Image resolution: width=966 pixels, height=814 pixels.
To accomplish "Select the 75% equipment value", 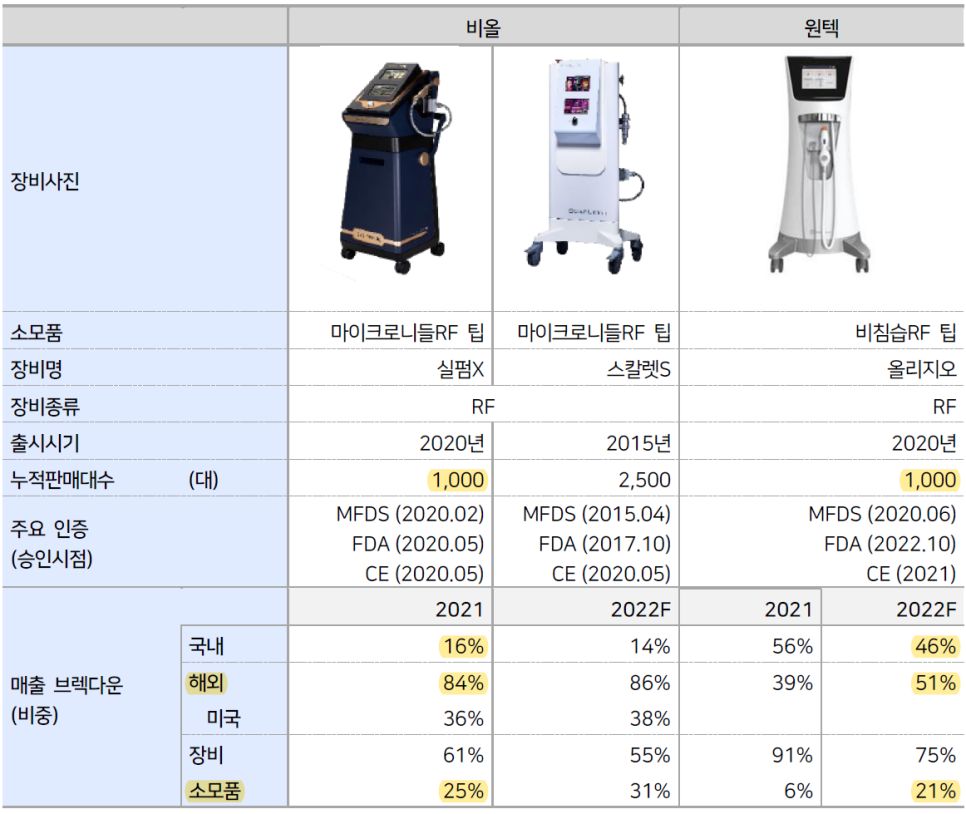I will click(935, 755).
